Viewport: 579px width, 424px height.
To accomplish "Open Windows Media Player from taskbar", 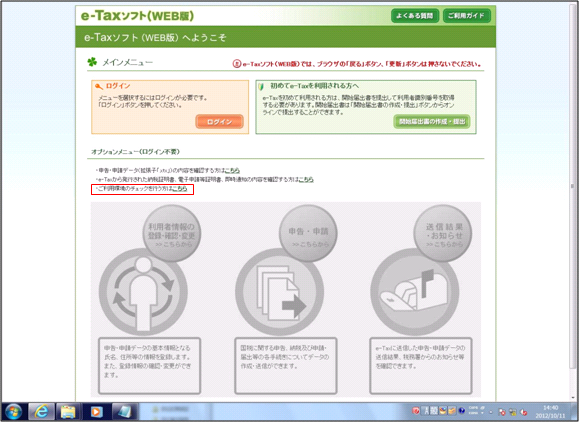I will pyautogui.click(x=96, y=412).
